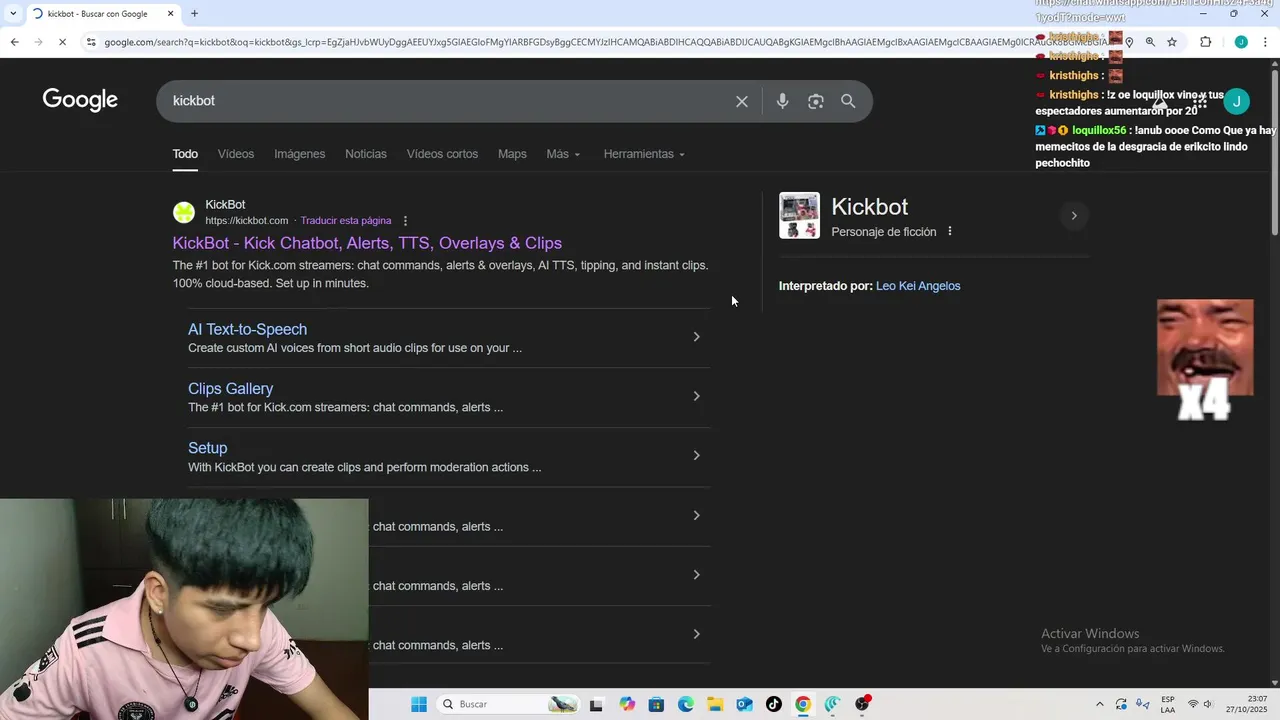Open the KickBot - Kick Chatbot result title
Image resolution: width=1280 pixels, height=720 pixels.
coord(367,243)
